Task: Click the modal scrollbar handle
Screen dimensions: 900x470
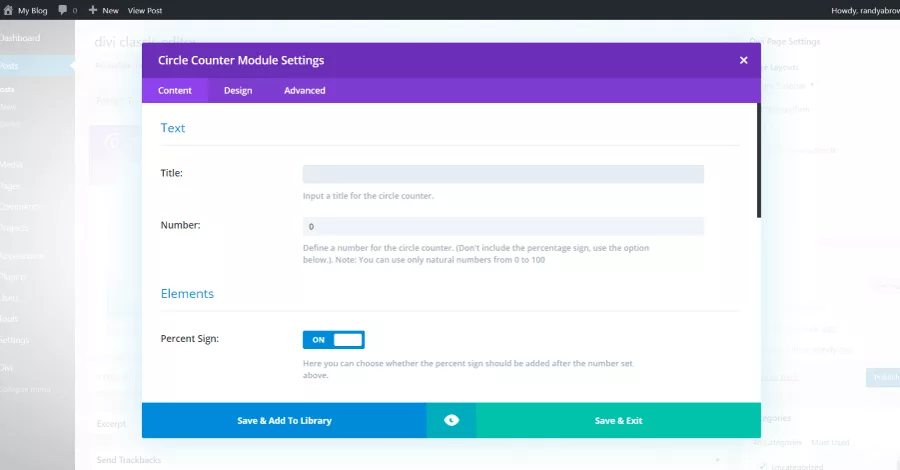Action: point(759,161)
